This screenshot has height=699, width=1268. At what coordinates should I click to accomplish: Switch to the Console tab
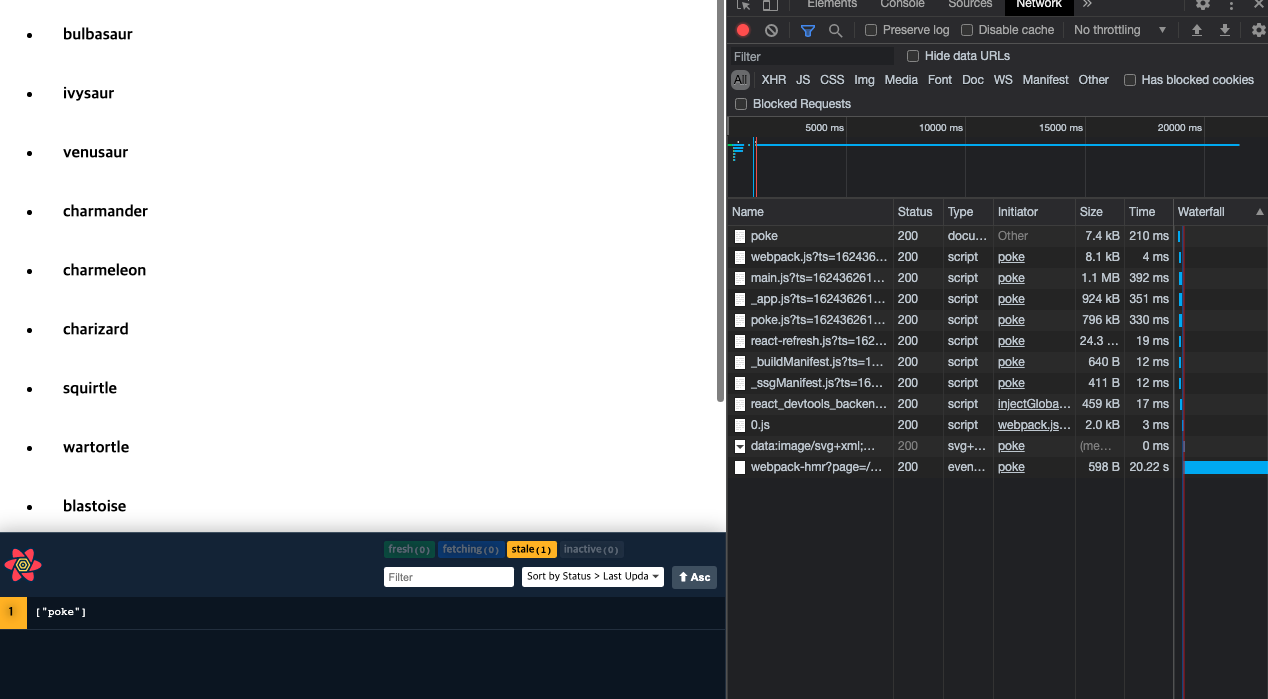pyautogui.click(x=902, y=4)
